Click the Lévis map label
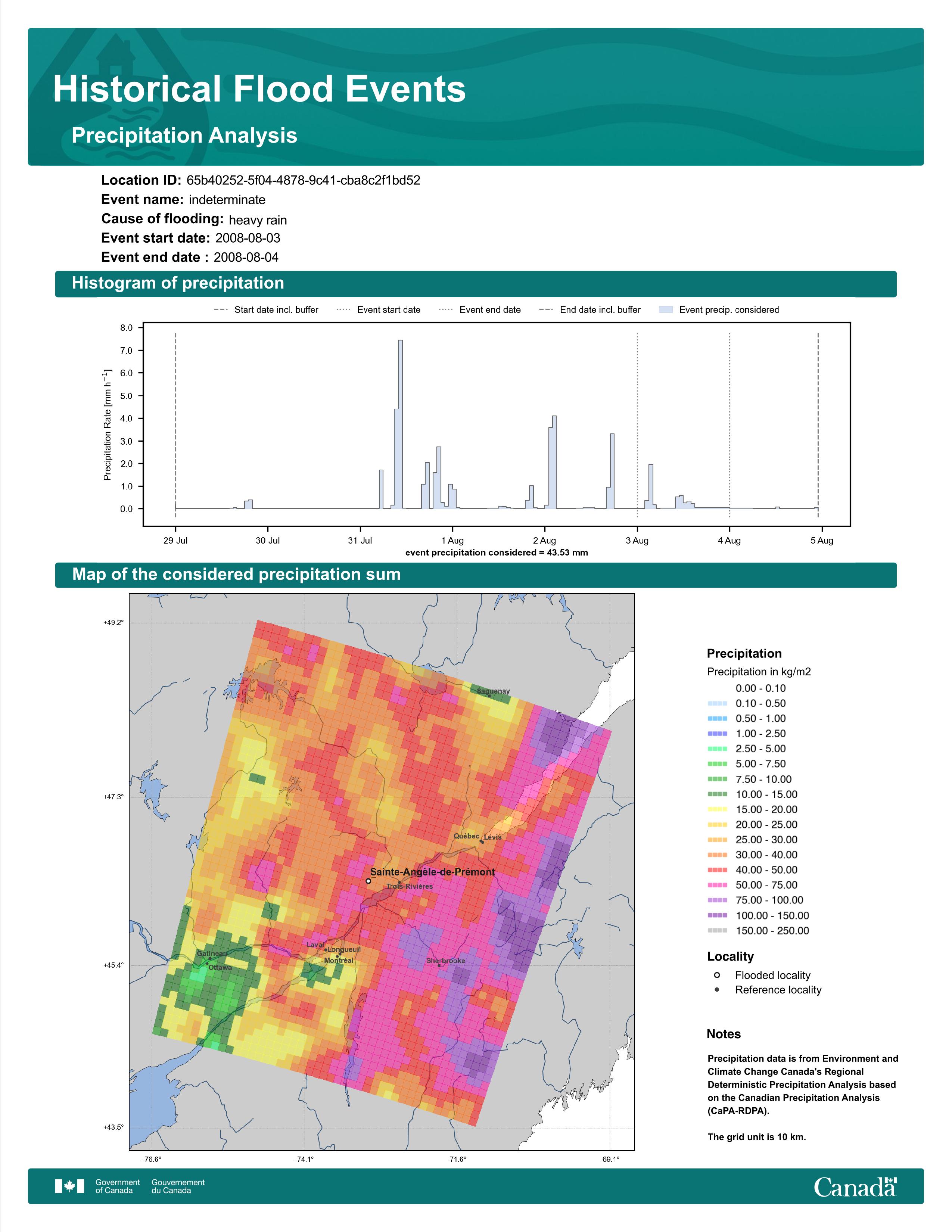 (x=493, y=837)
